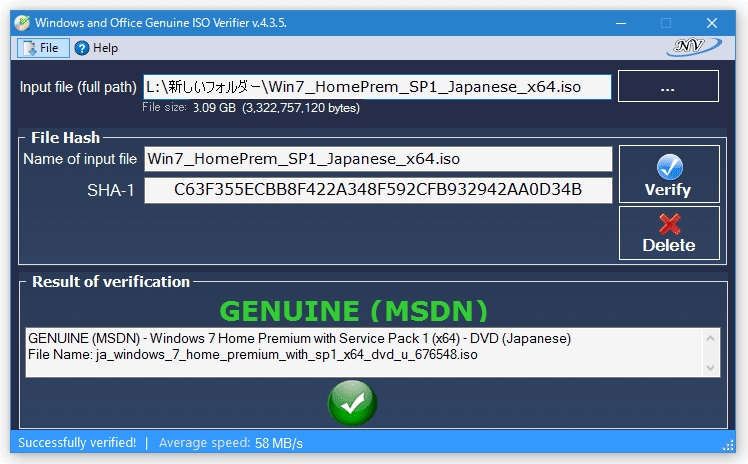
Task: Click the Verify button
Action: (669, 175)
